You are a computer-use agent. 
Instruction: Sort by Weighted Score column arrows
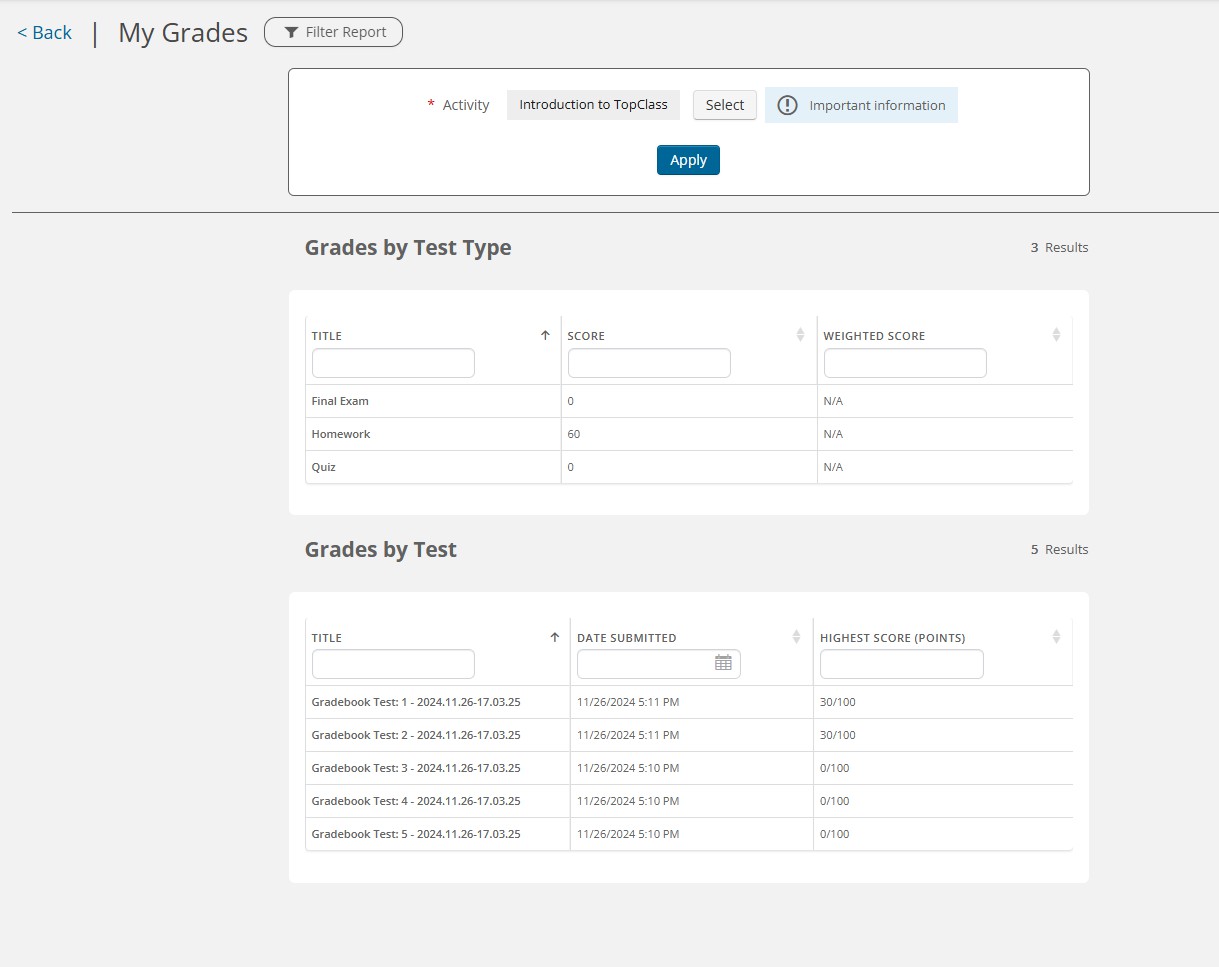[1056, 335]
